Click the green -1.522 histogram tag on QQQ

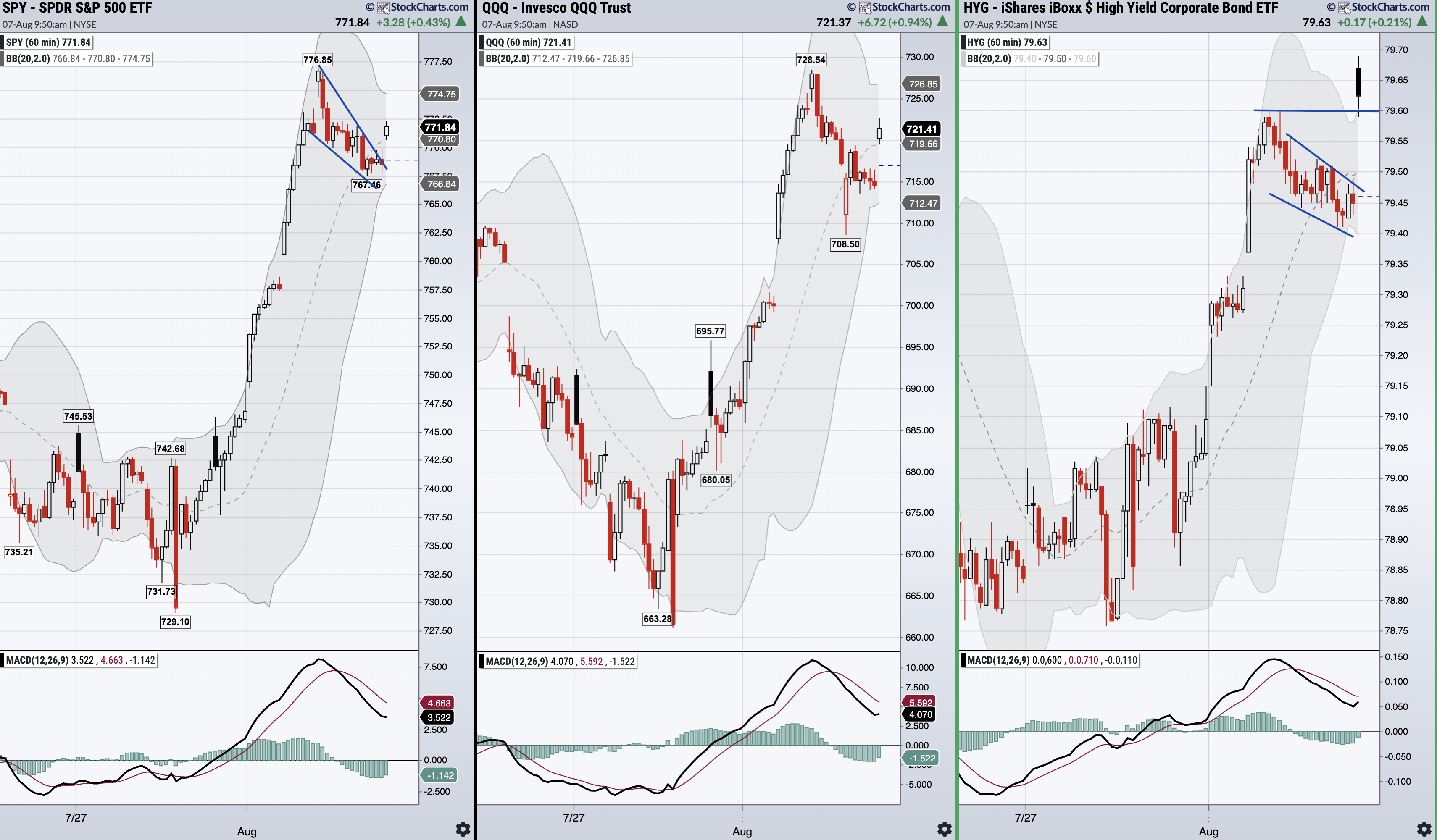pos(920,758)
